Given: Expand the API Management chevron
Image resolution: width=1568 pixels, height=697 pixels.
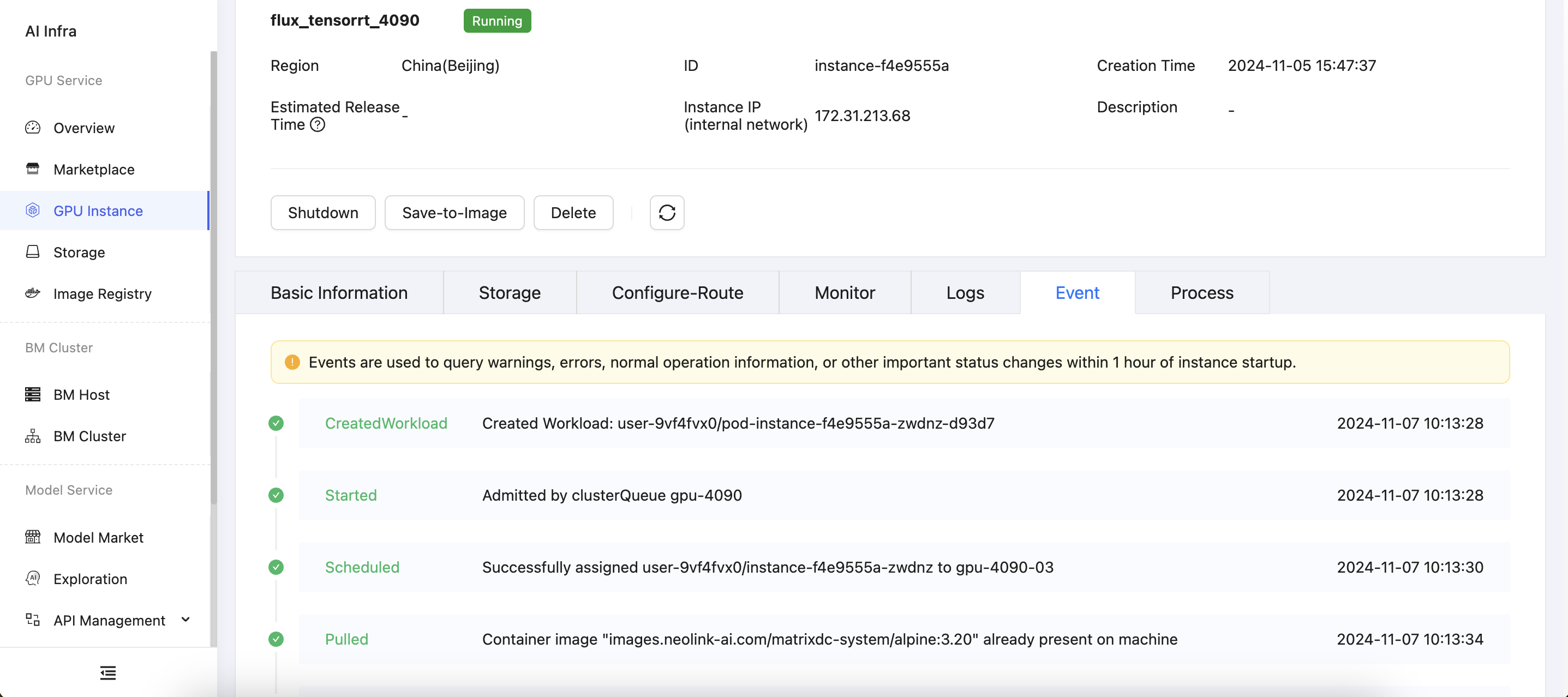Looking at the screenshot, I should click(185, 620).
